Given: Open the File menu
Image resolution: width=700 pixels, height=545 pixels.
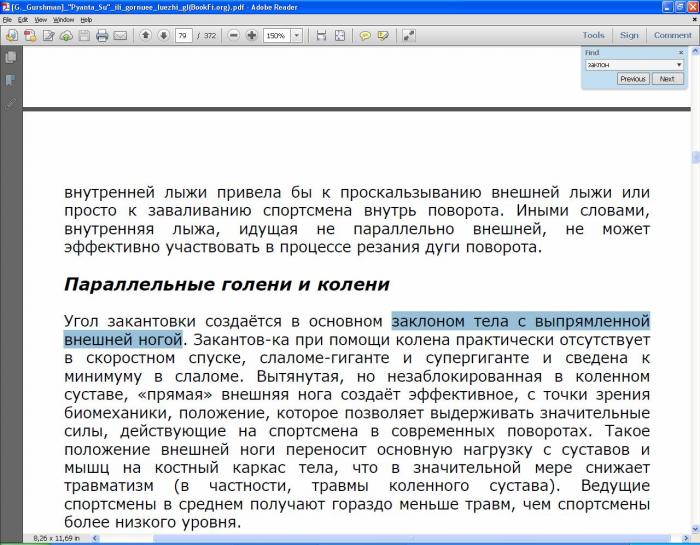Looking at the screenshot, I should pyautogui.click(x=7, y=20).
